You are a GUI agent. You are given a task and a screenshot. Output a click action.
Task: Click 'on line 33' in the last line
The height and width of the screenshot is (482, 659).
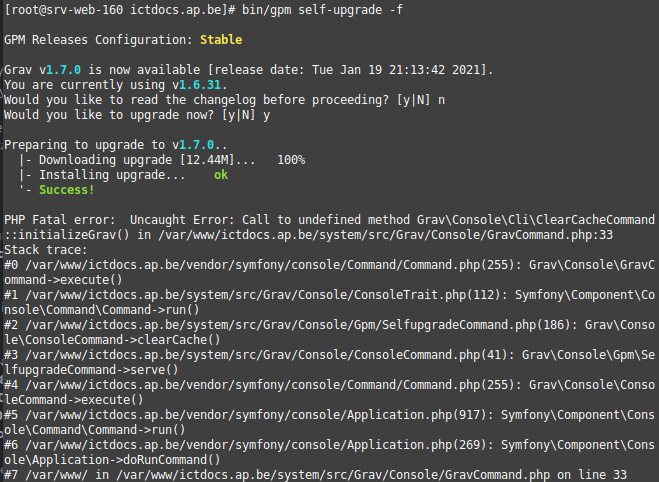[592, 475]
